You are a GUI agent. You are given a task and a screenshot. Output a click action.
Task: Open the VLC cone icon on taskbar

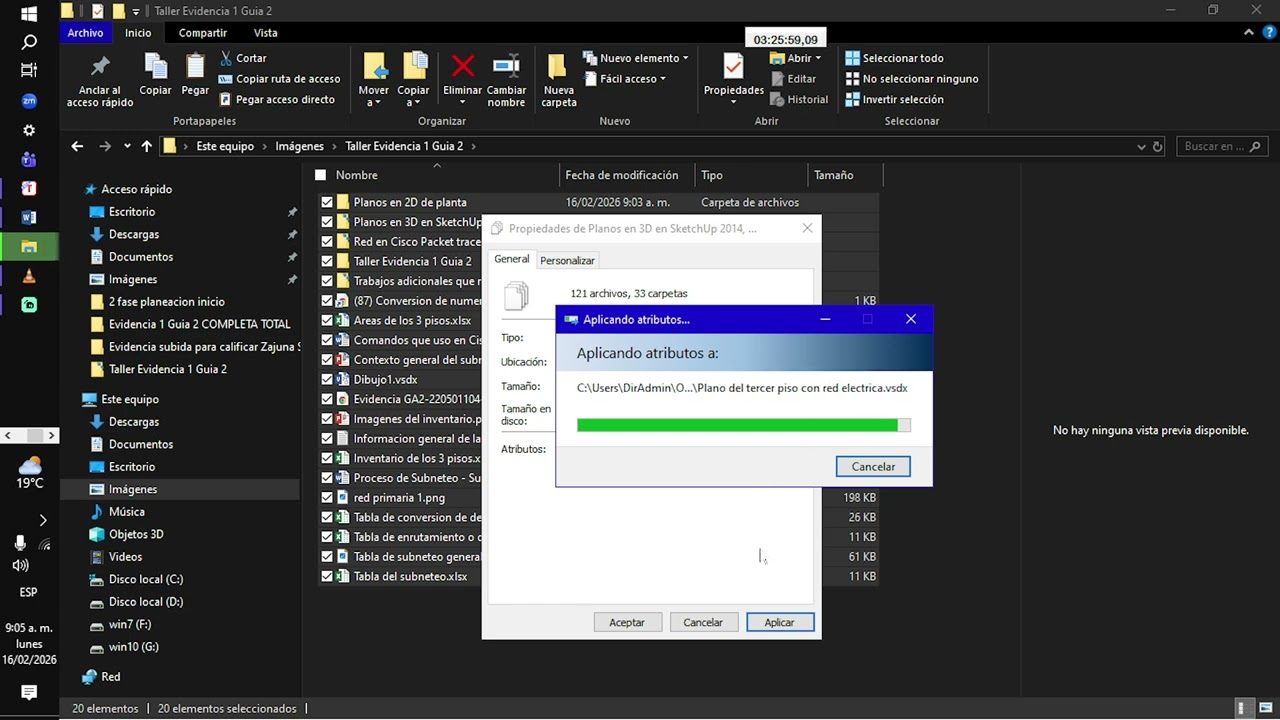pos(29,276)
